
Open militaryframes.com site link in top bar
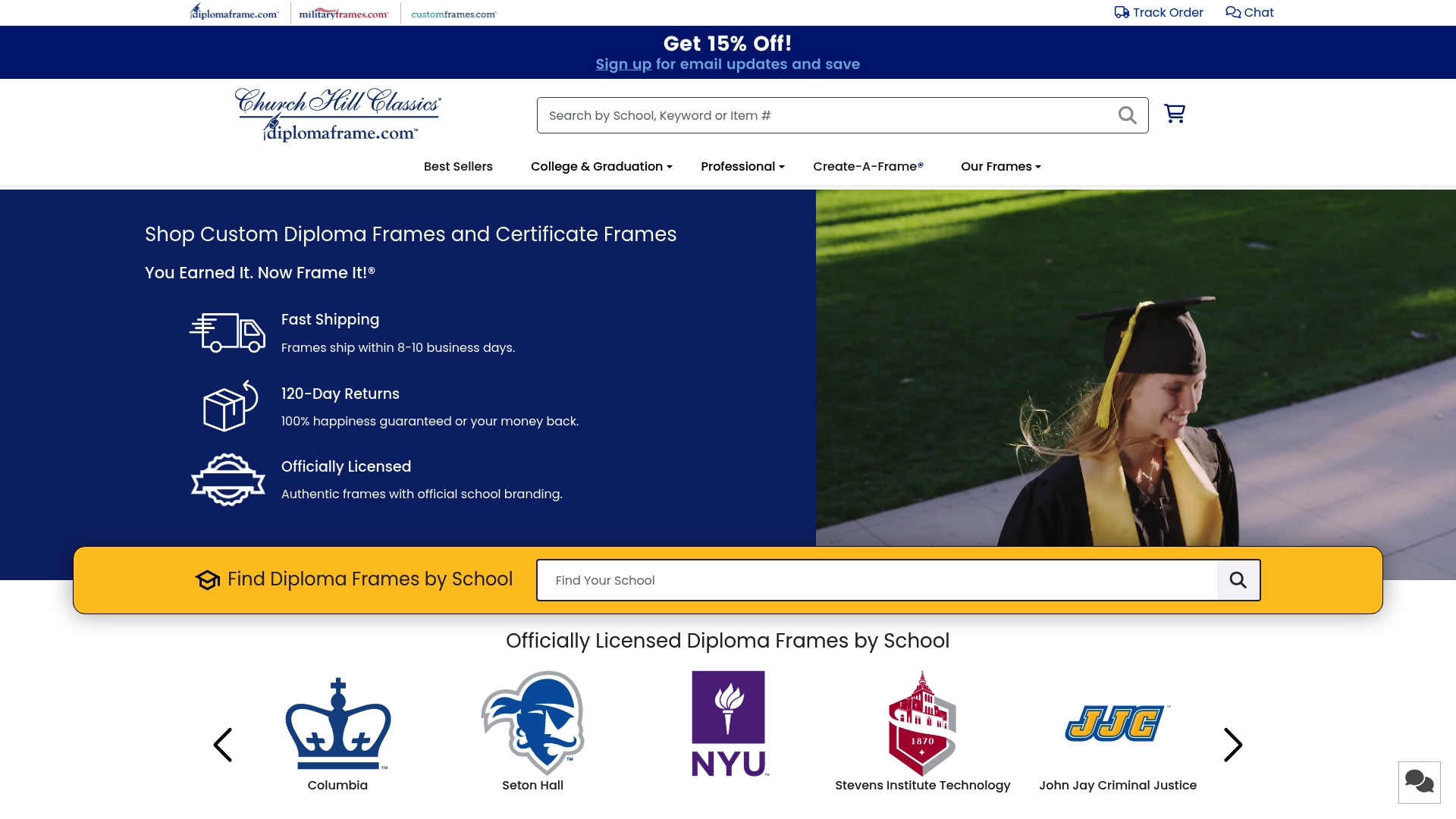[x=344, y=14]
